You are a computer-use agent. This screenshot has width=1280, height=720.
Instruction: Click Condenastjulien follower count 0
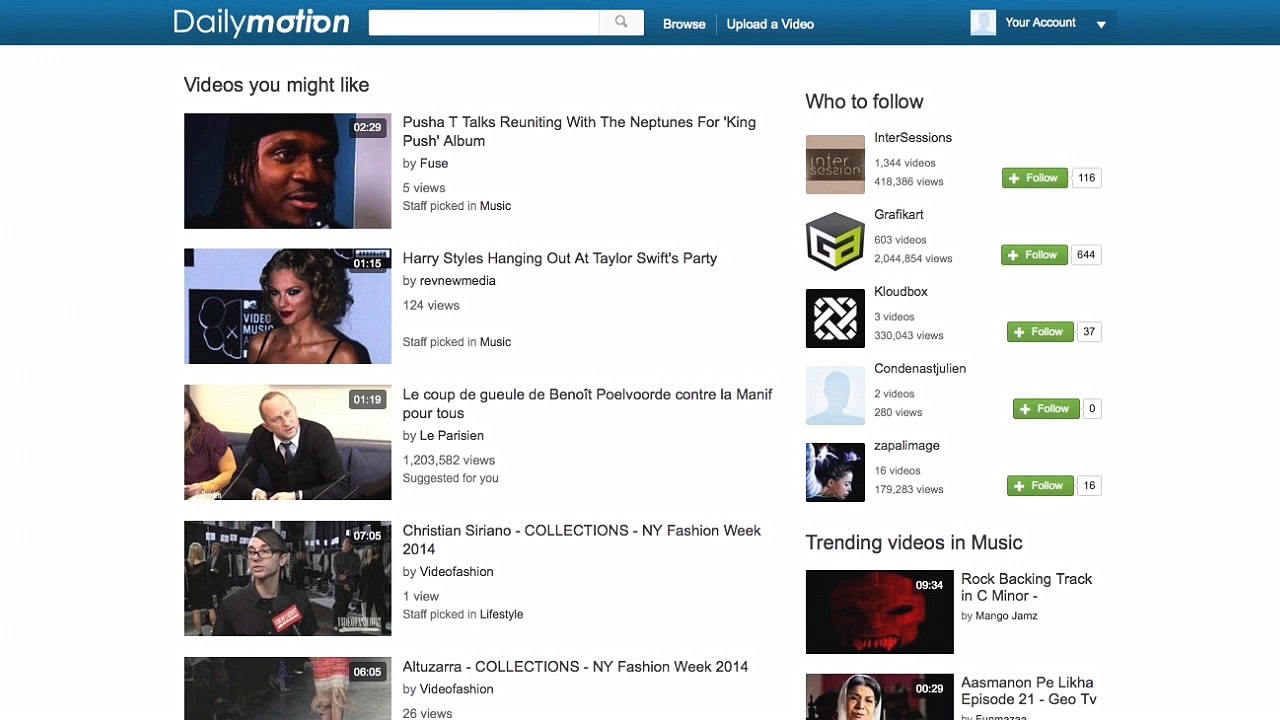pos(1092,409)
